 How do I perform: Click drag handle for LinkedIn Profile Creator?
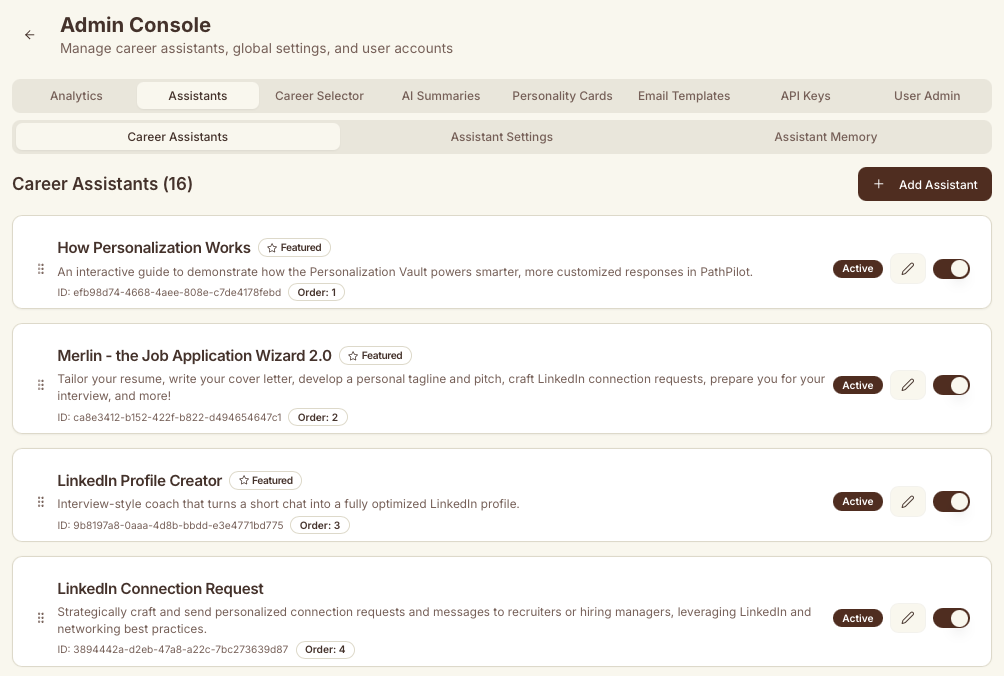click(41, 502)
